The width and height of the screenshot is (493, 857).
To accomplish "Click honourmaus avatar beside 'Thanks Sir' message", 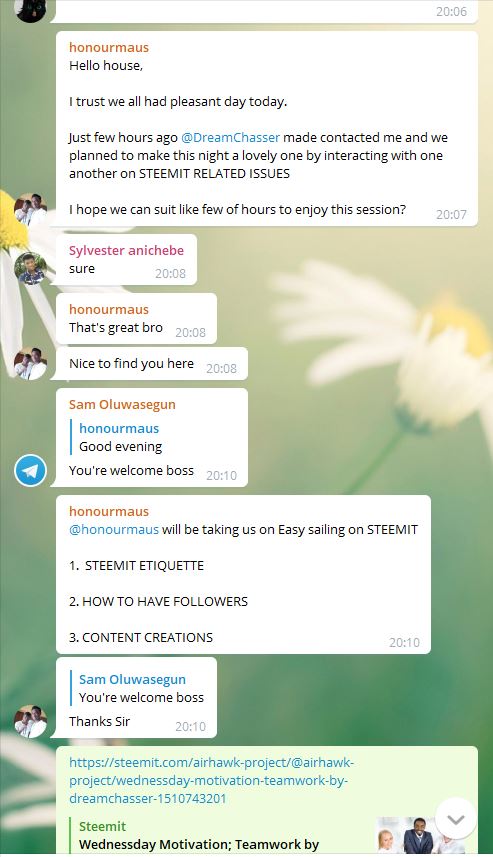I will tap(30, 721).
